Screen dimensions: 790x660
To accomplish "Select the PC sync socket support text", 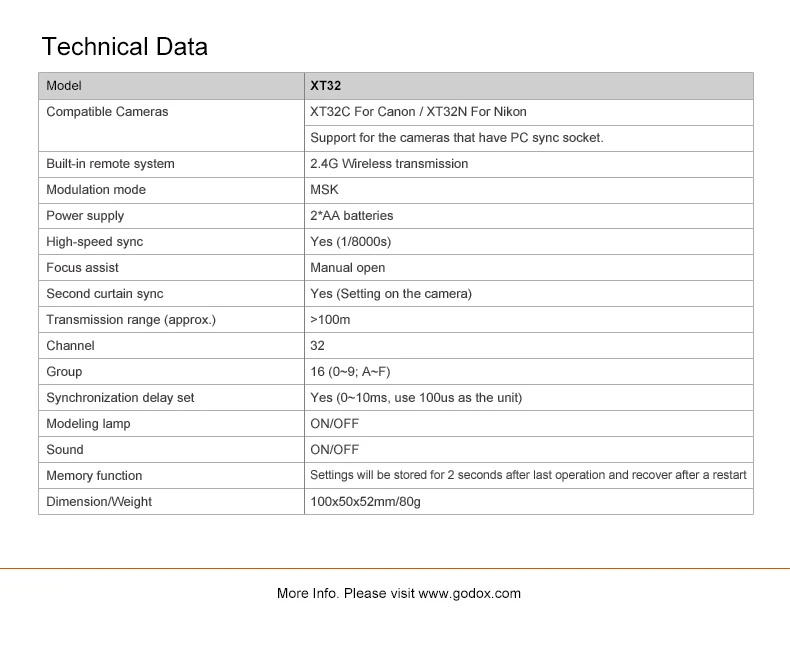I will [456, 138].
